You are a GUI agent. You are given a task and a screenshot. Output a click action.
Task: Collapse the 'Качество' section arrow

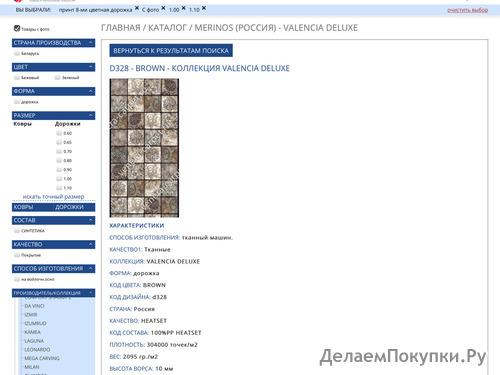(x=90, y=244)
